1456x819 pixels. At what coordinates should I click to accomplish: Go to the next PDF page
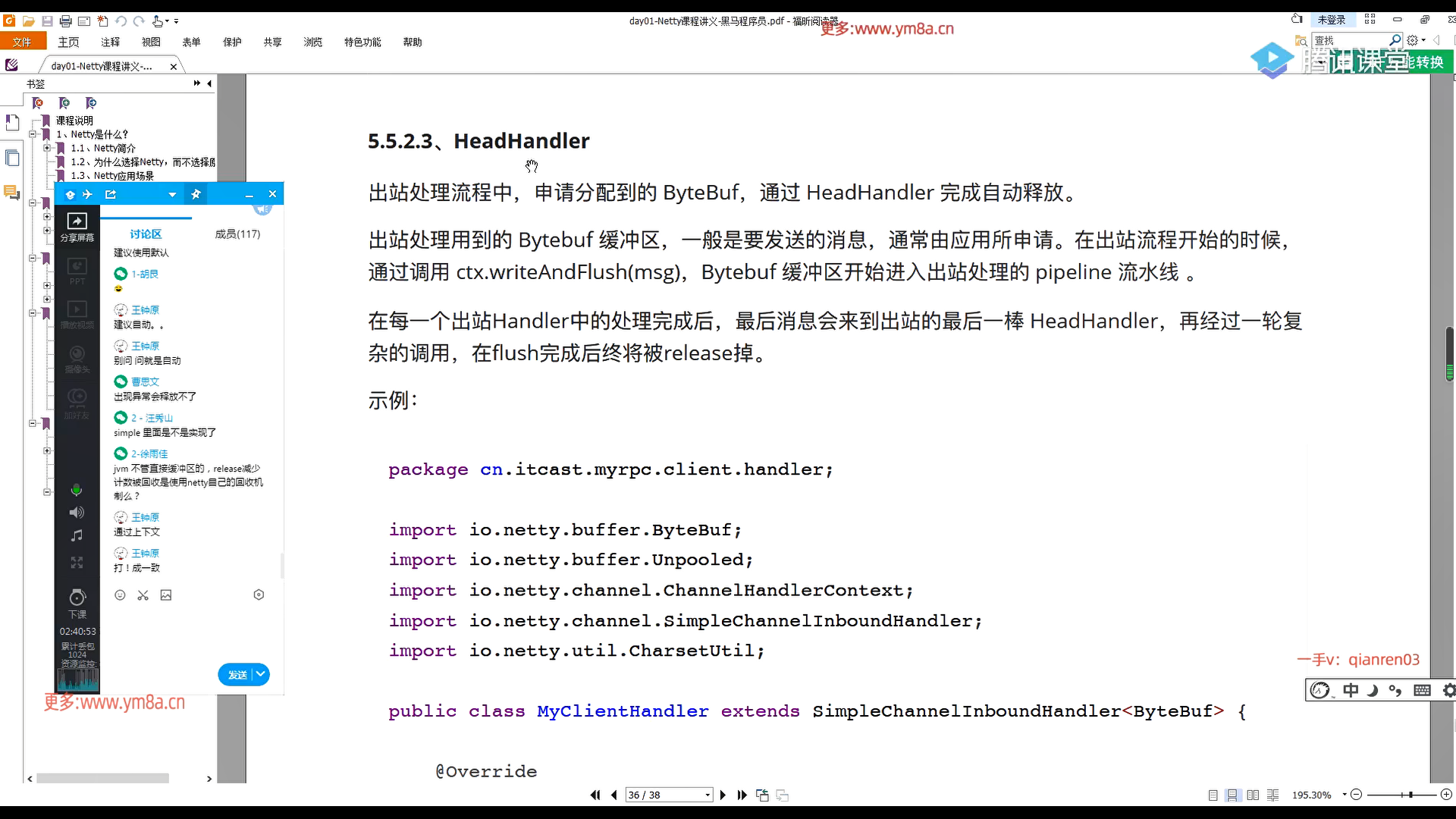click(x=723, y=795)
